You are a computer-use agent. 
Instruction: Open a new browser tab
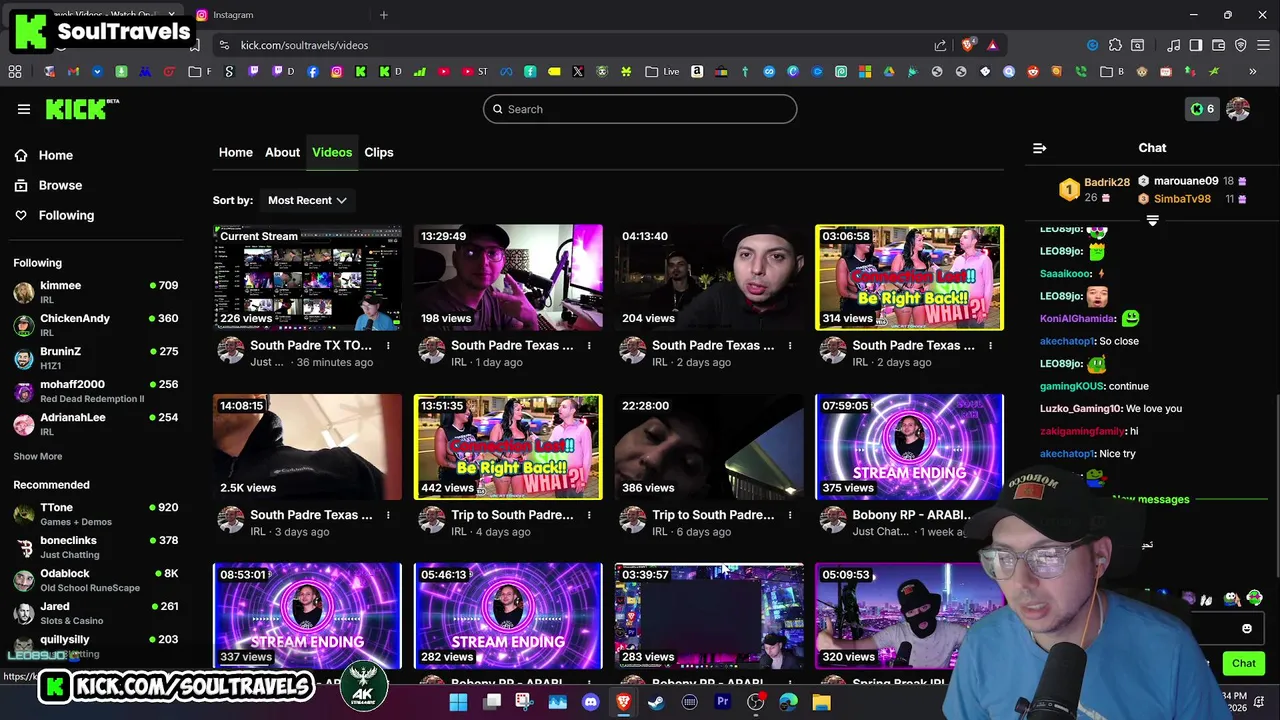pyautogui.click(x=384, y=15)
